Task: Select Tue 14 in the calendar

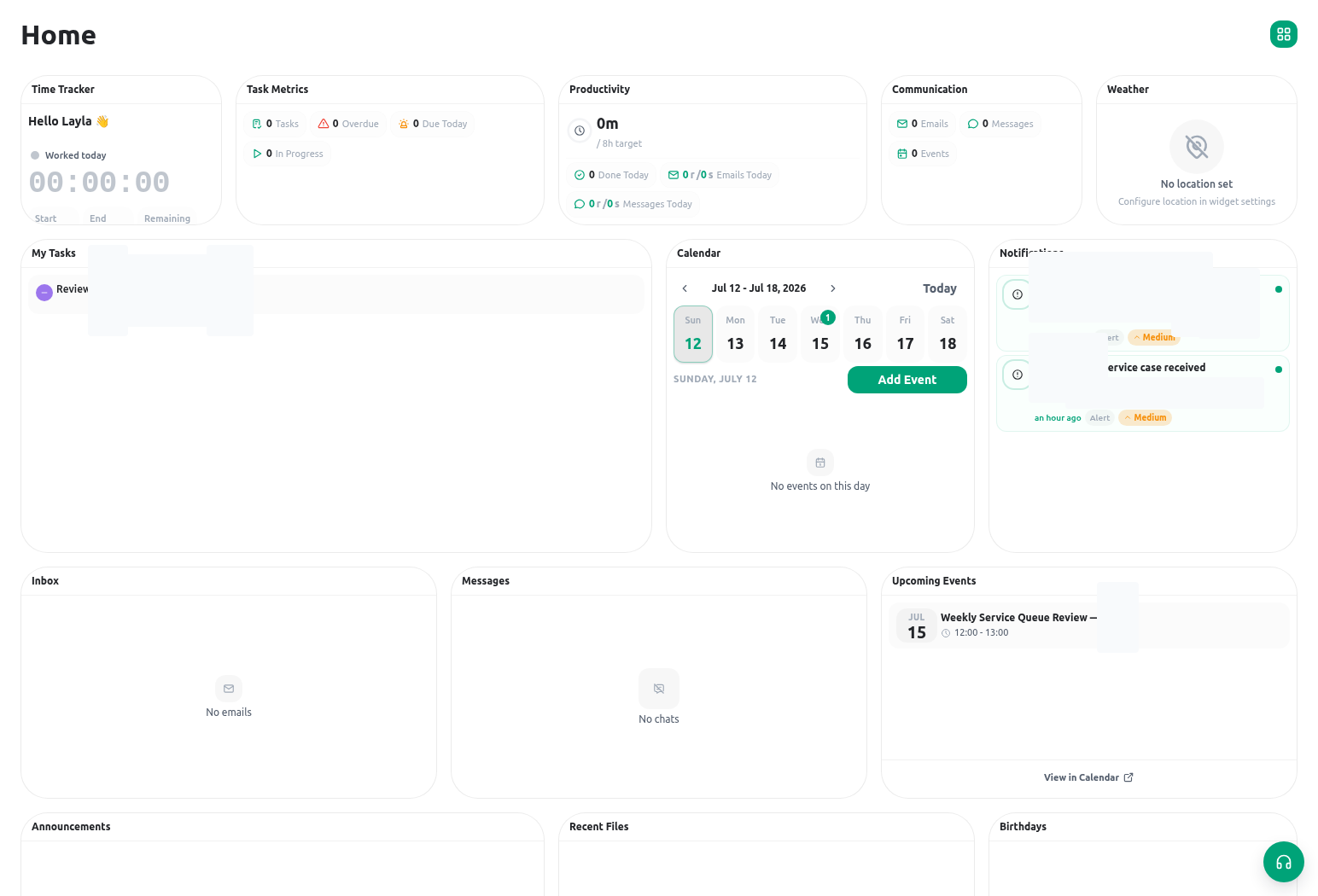Action: pos(778,334)
